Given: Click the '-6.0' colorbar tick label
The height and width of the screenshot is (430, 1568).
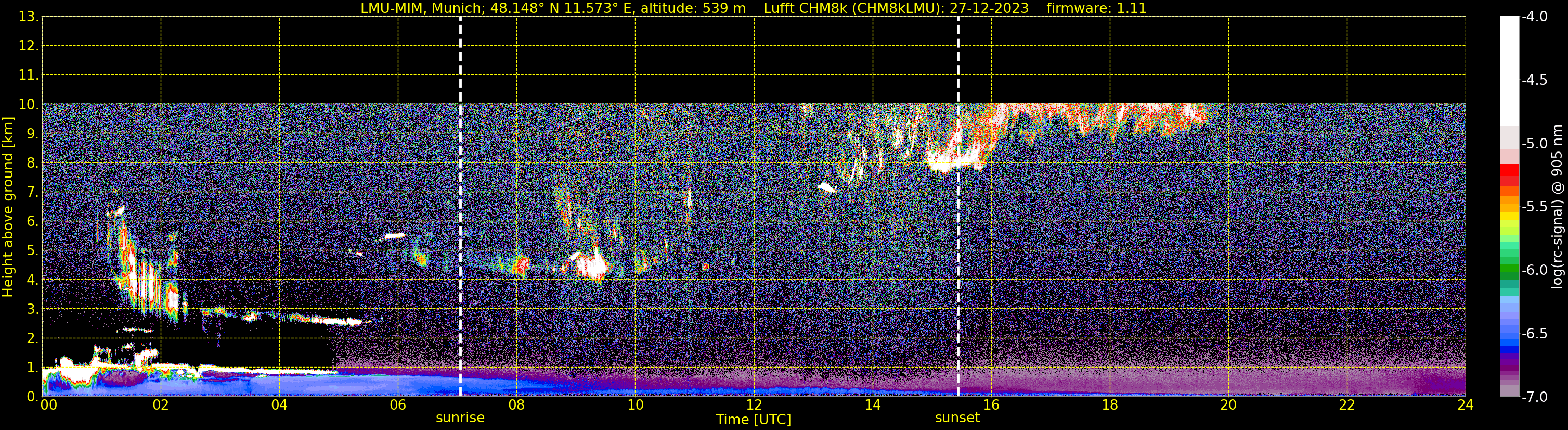Looking at the screenshot, I should [x=1535, y=270].
